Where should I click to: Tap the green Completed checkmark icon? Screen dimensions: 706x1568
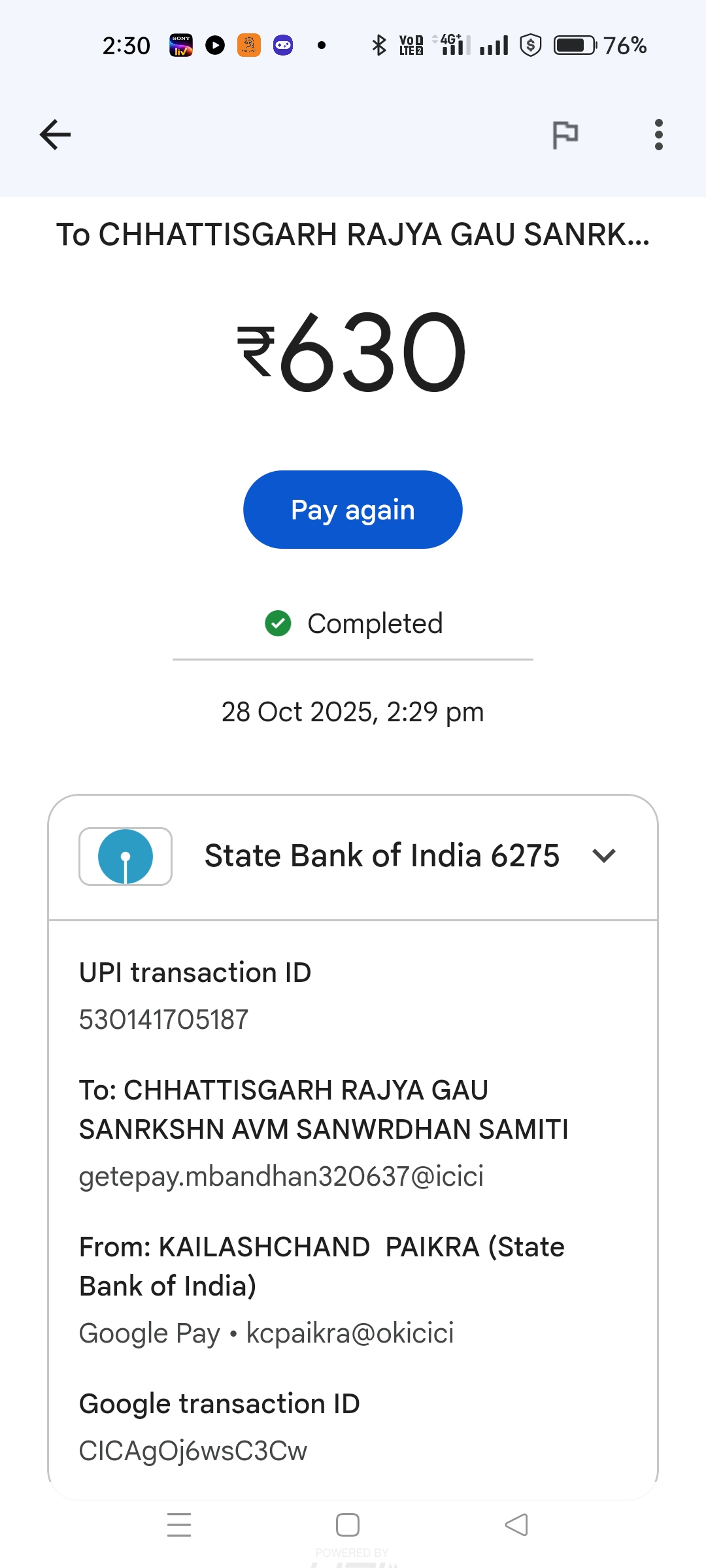coord(278,623)
